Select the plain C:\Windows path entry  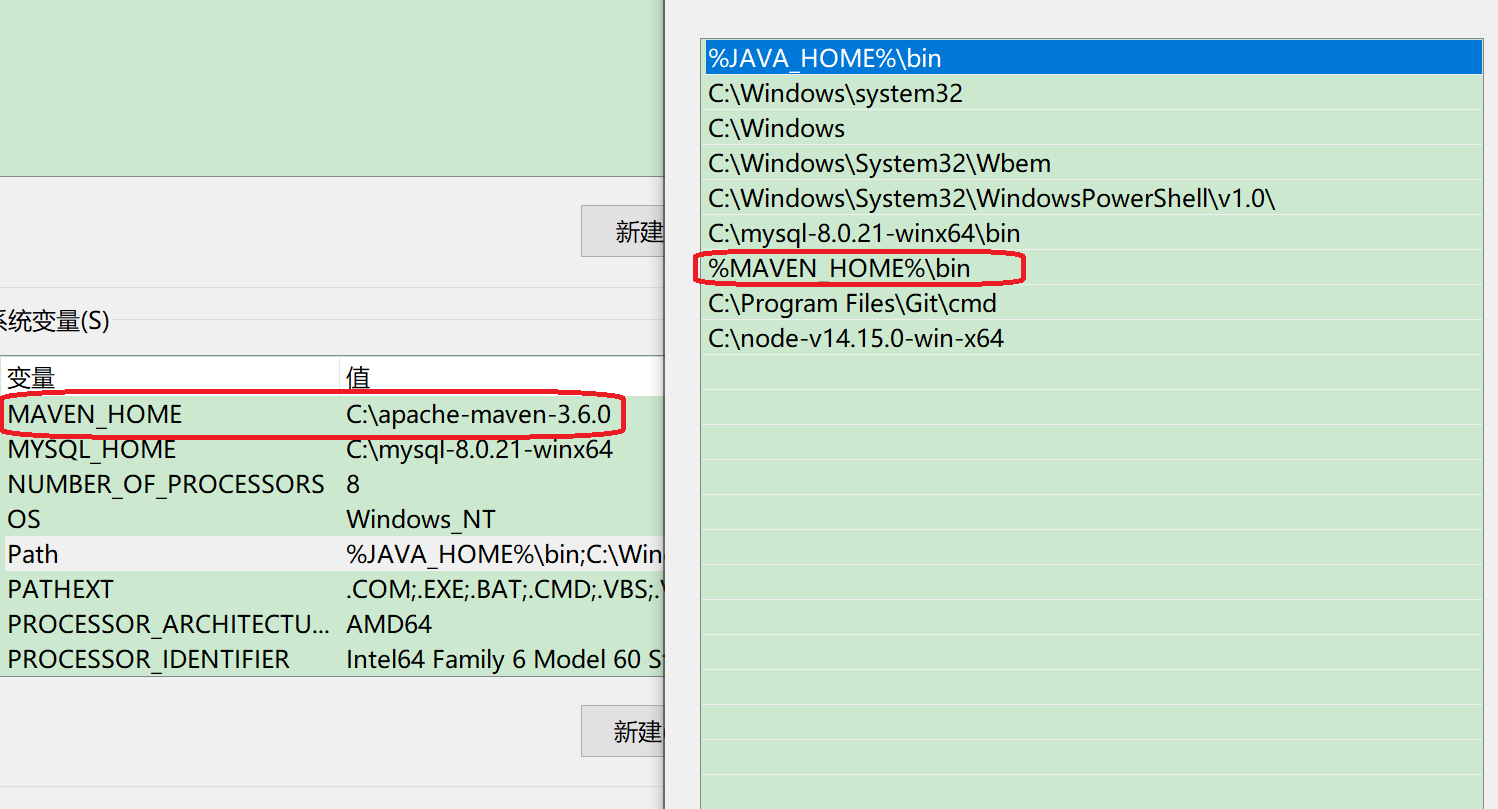click(x=777, y=129)
